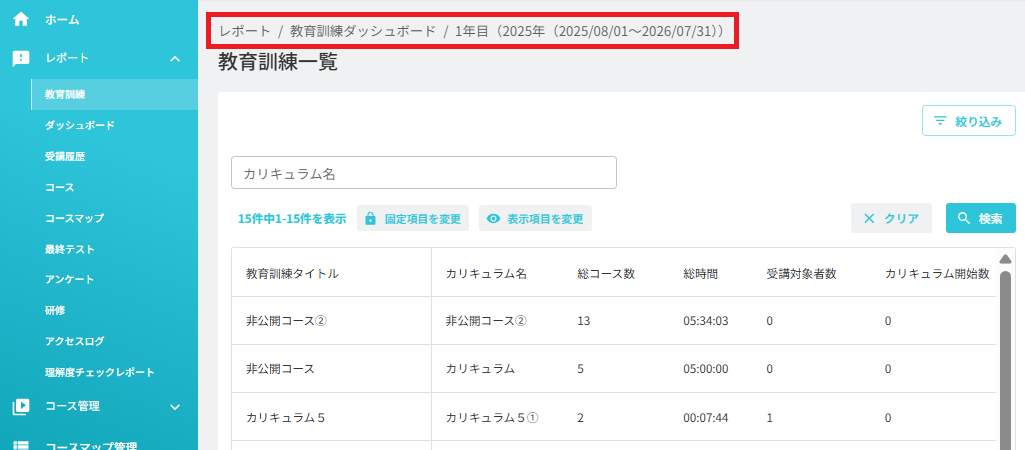Click the home icon in the sidebar
Screen dimensions: 1025x450
[21, 20]
